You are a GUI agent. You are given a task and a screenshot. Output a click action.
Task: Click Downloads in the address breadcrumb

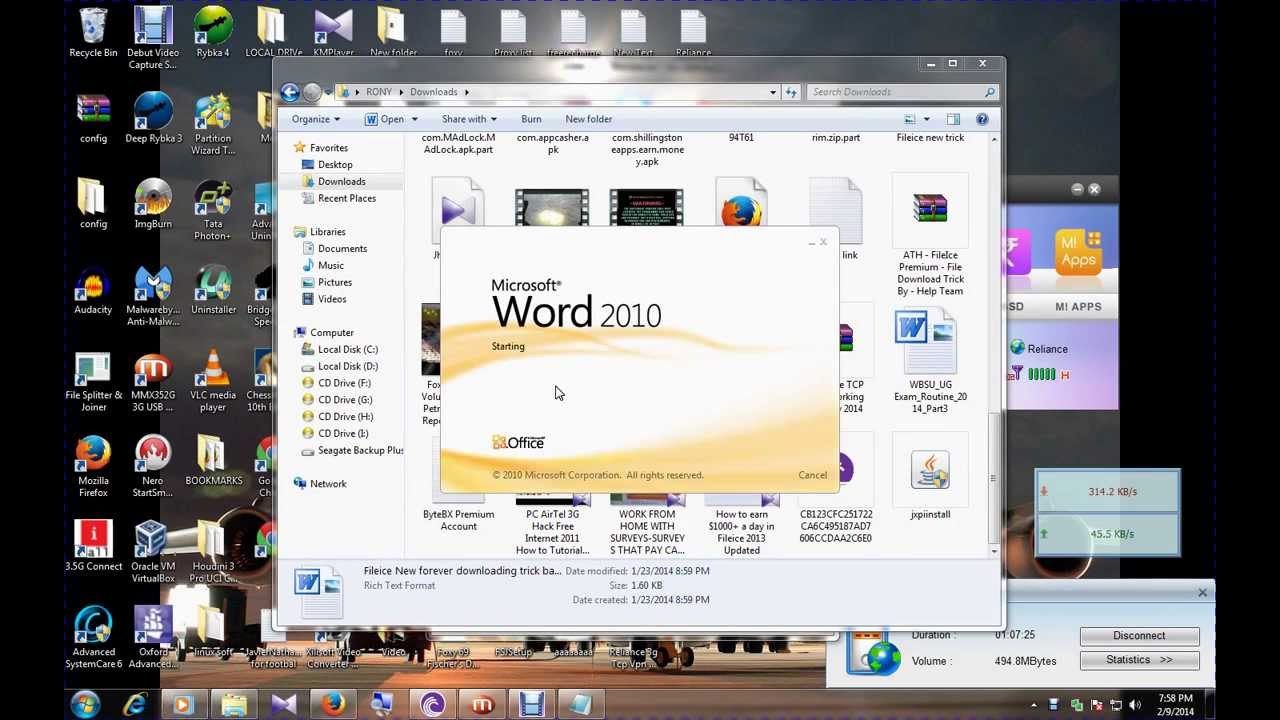[433, 92]
